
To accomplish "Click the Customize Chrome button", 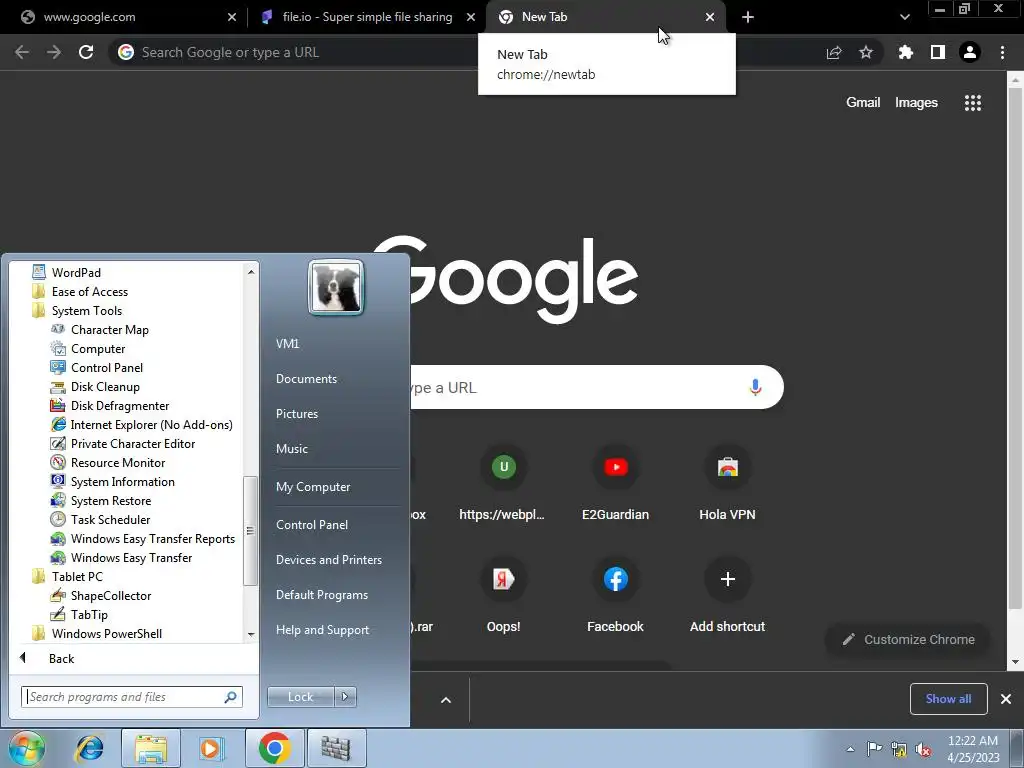I will [x=908, y=639].
